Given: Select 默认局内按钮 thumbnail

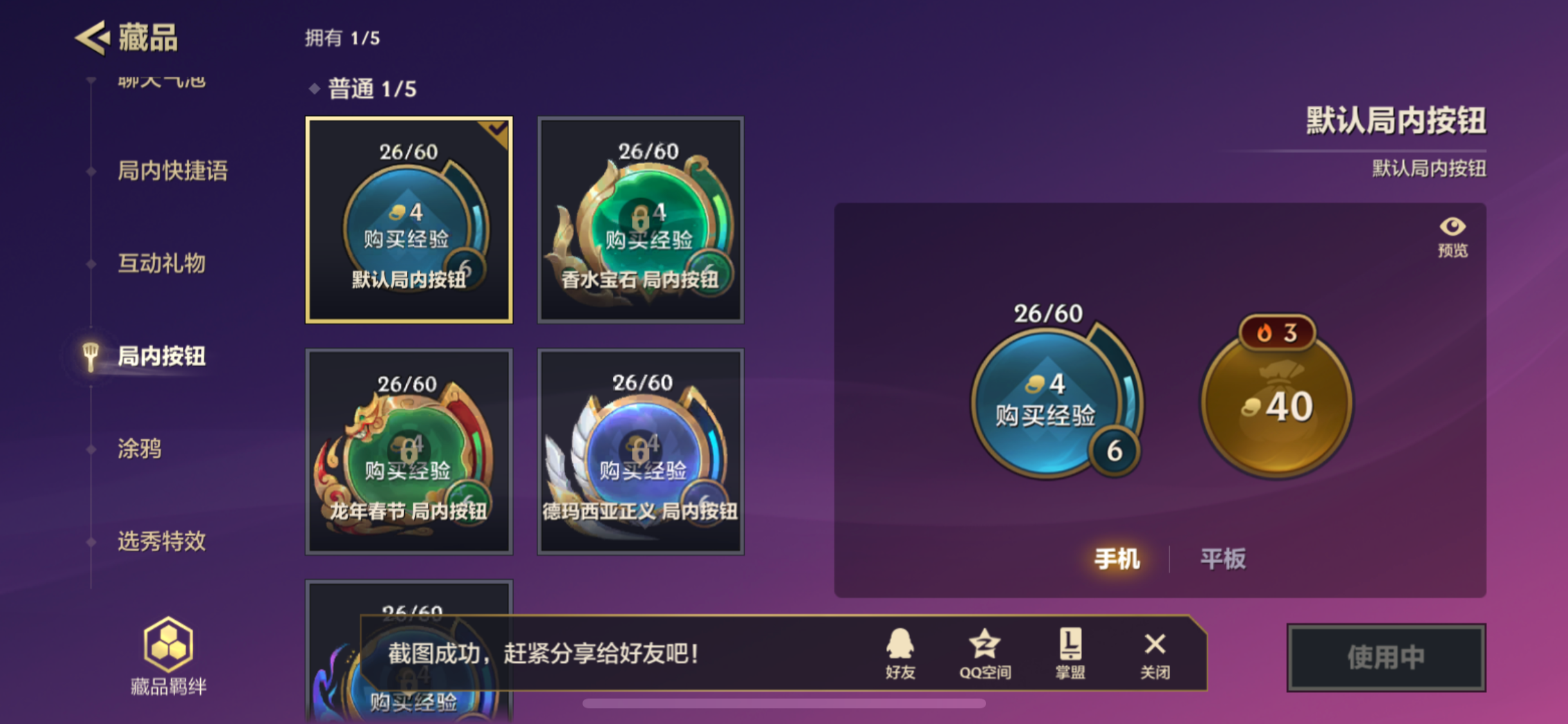Looking at the screenshot, I should pyautogui.click(x=409, y=219).
